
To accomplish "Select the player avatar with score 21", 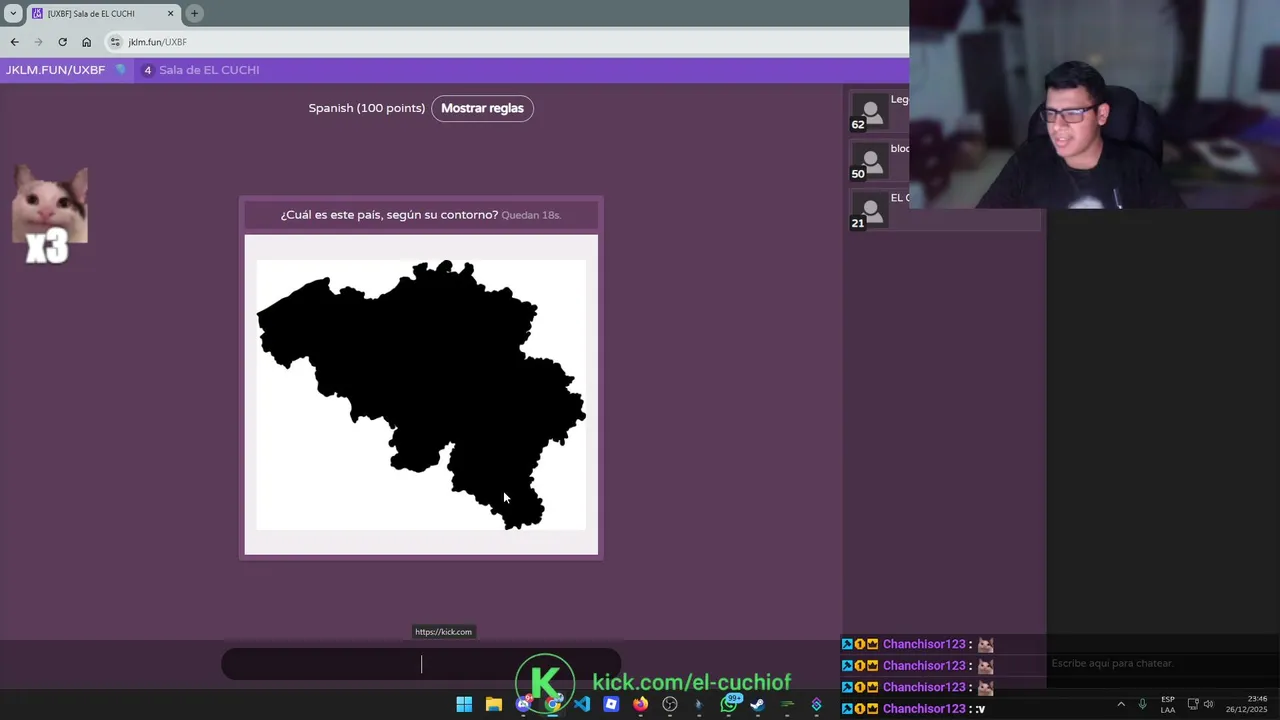I will (870, 209).
